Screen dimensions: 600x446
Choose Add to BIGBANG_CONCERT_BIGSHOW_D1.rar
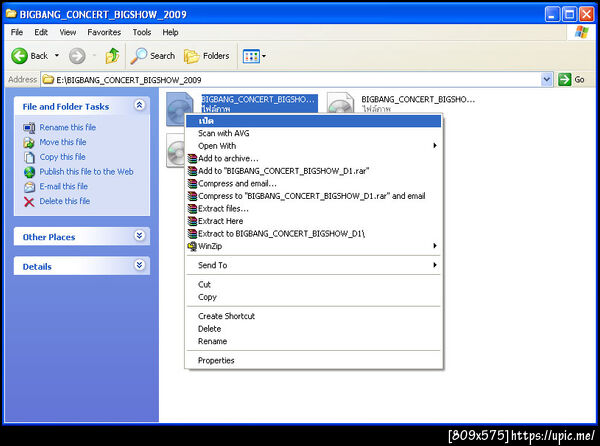pos(313,171)
